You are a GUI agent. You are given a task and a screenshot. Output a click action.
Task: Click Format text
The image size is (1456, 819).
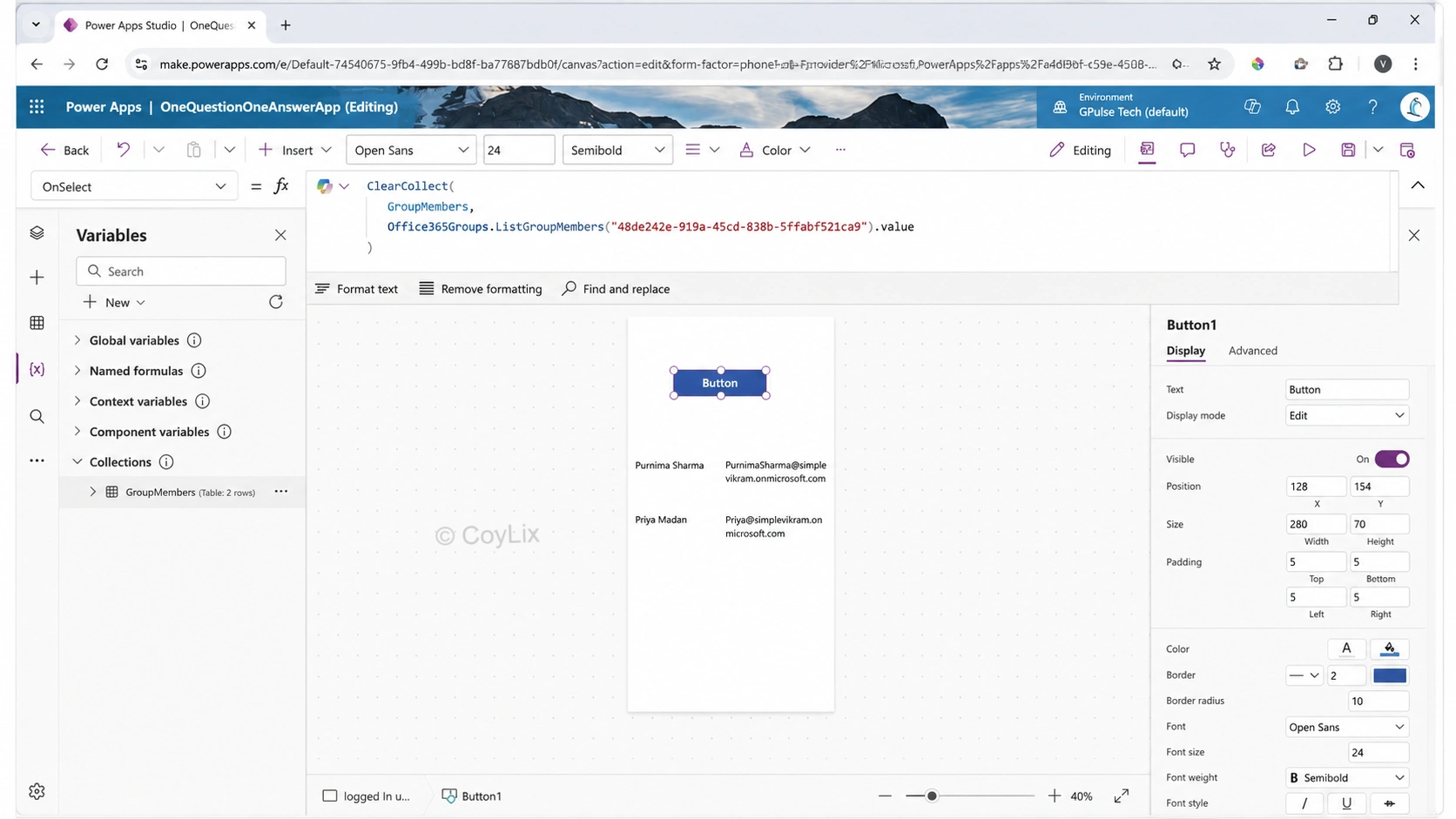tap(356, 289)
